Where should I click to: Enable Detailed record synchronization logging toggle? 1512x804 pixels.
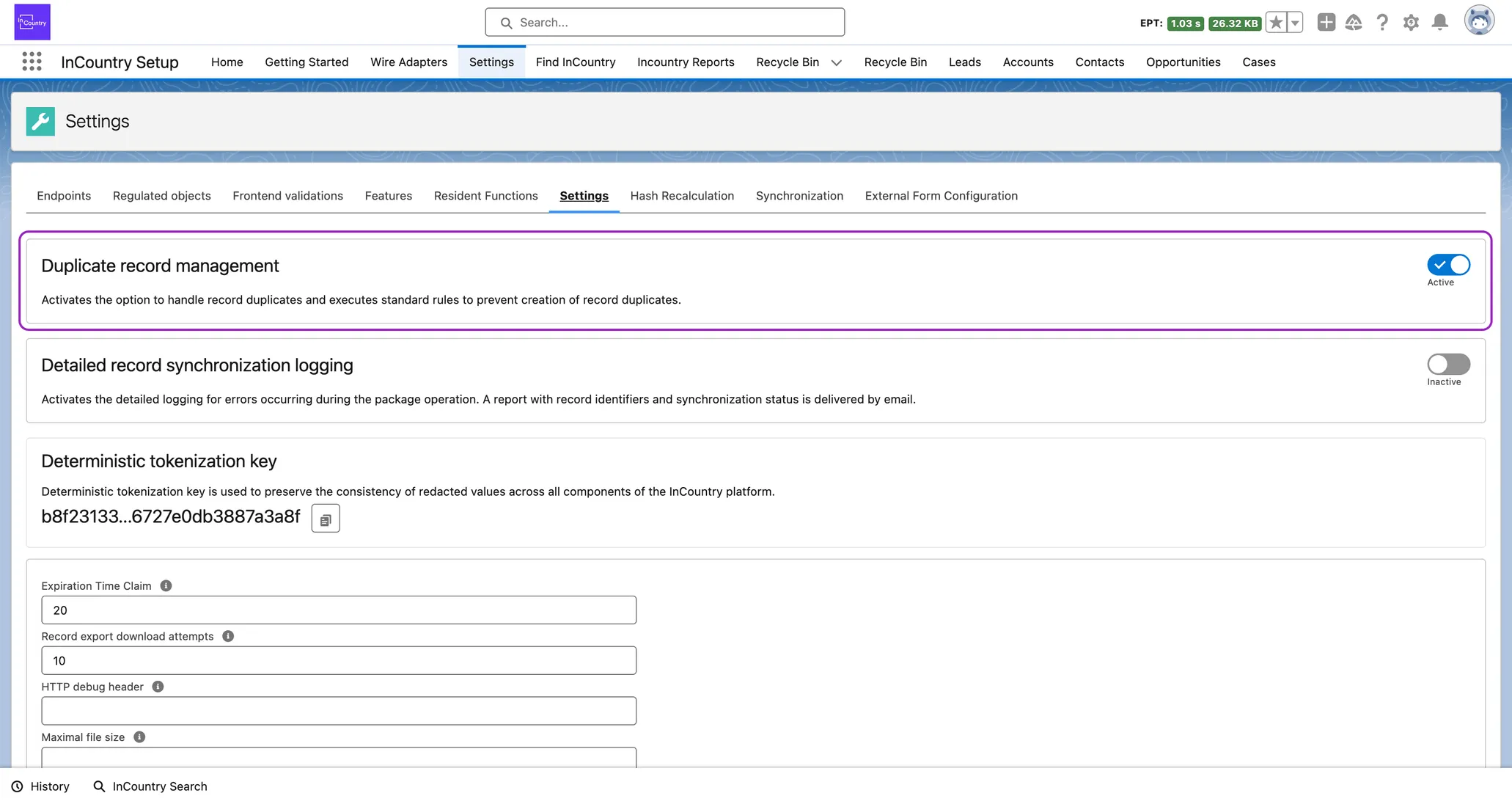[1447, 365]
